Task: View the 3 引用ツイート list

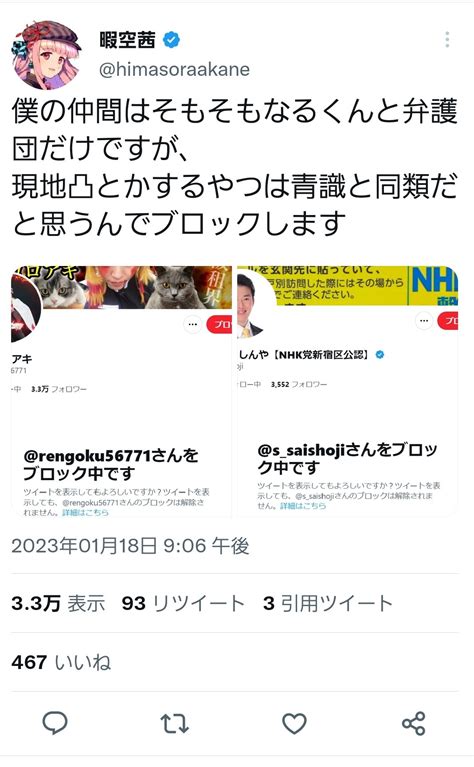Action: pos(328,603)
